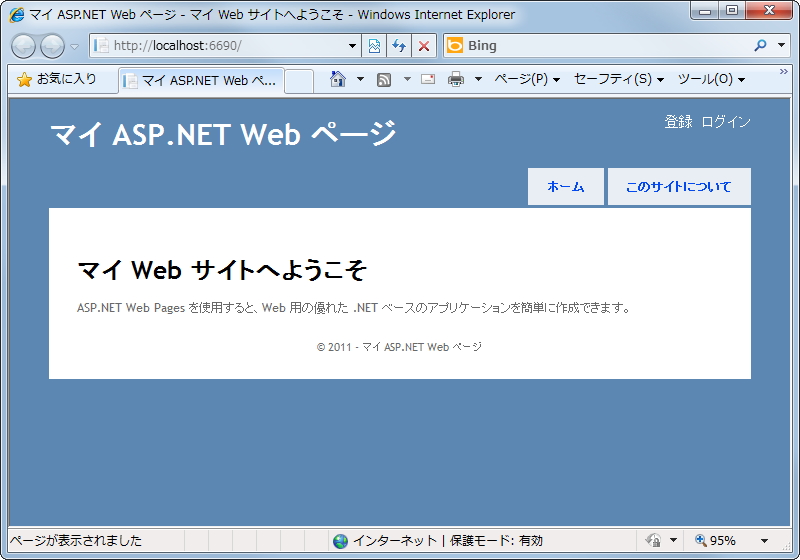This screenshot has width=800, height=560.
Task: Expand the privacy status dropdown arrow
Action: (673, 540)
